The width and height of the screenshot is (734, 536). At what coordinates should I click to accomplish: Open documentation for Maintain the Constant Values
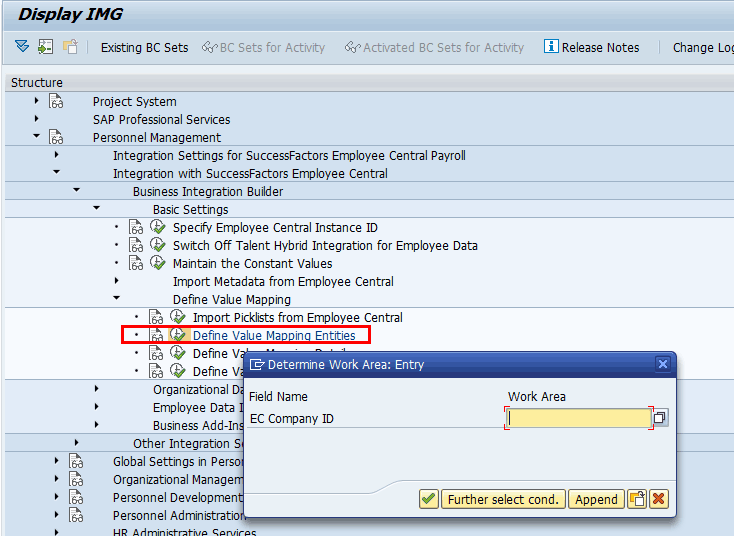tap(136, 263)
